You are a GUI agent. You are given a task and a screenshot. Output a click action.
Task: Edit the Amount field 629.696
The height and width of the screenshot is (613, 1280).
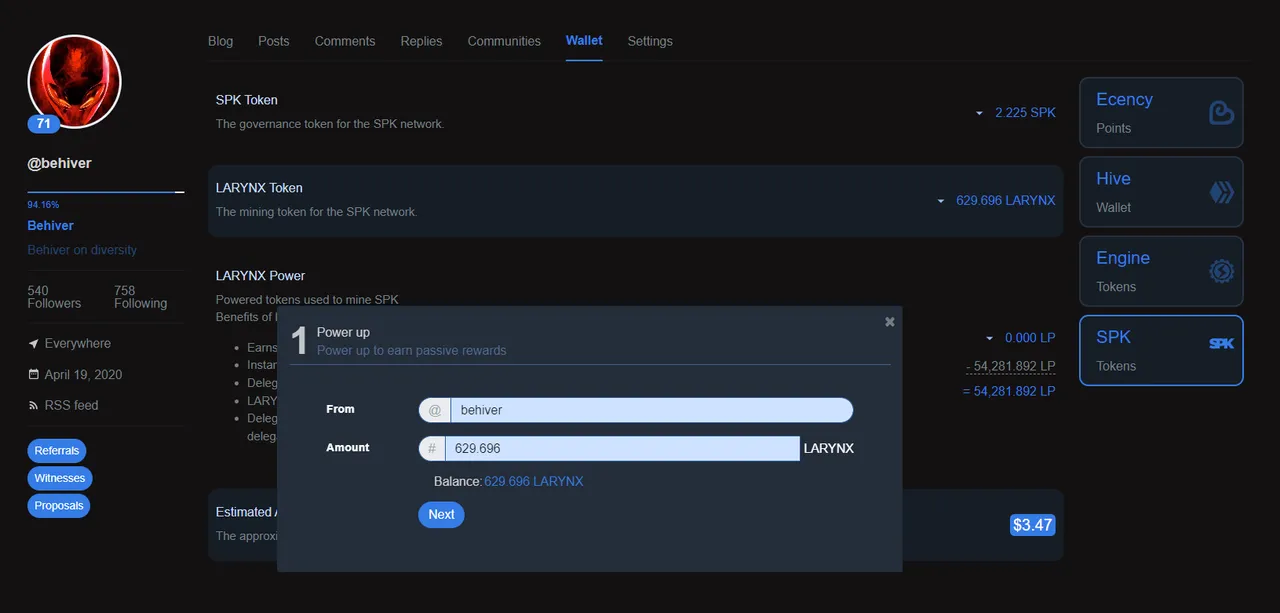tap(622, 449)
